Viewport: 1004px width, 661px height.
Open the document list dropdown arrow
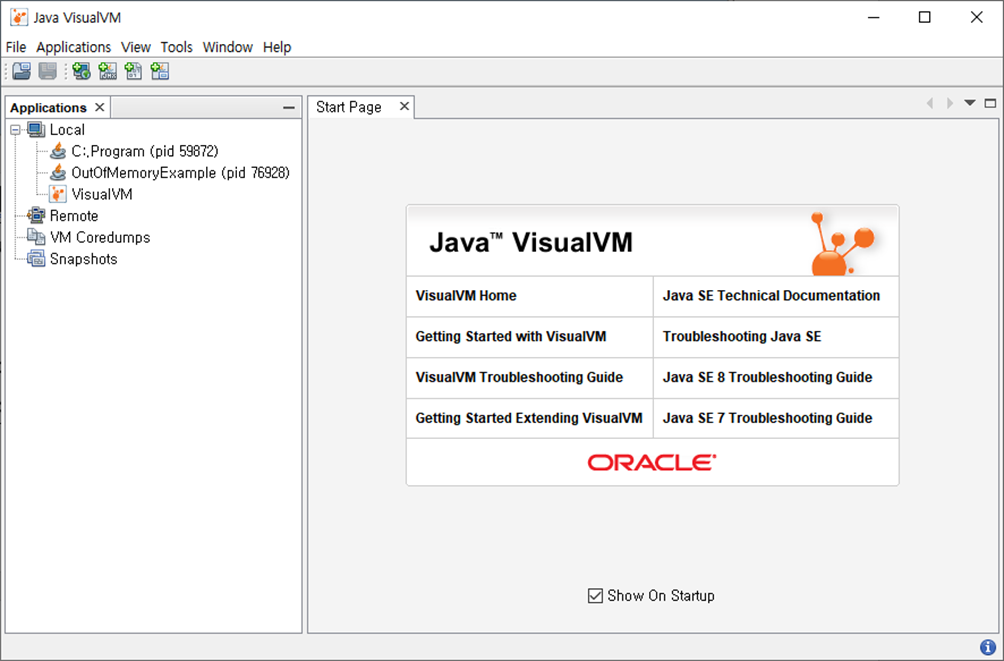click(x=970, y=103)
